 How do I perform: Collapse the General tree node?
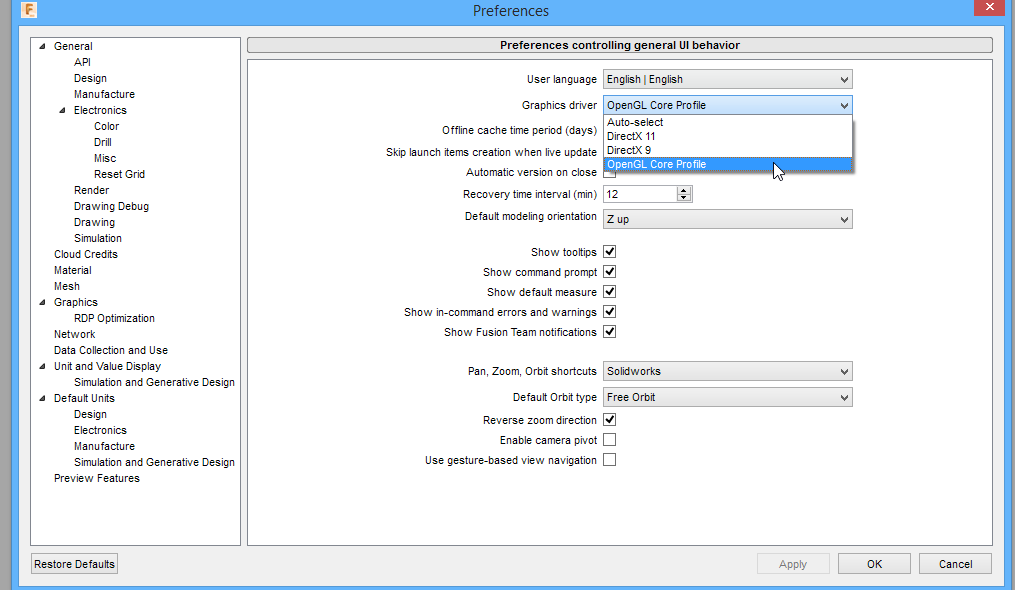[x=42, y=46]
